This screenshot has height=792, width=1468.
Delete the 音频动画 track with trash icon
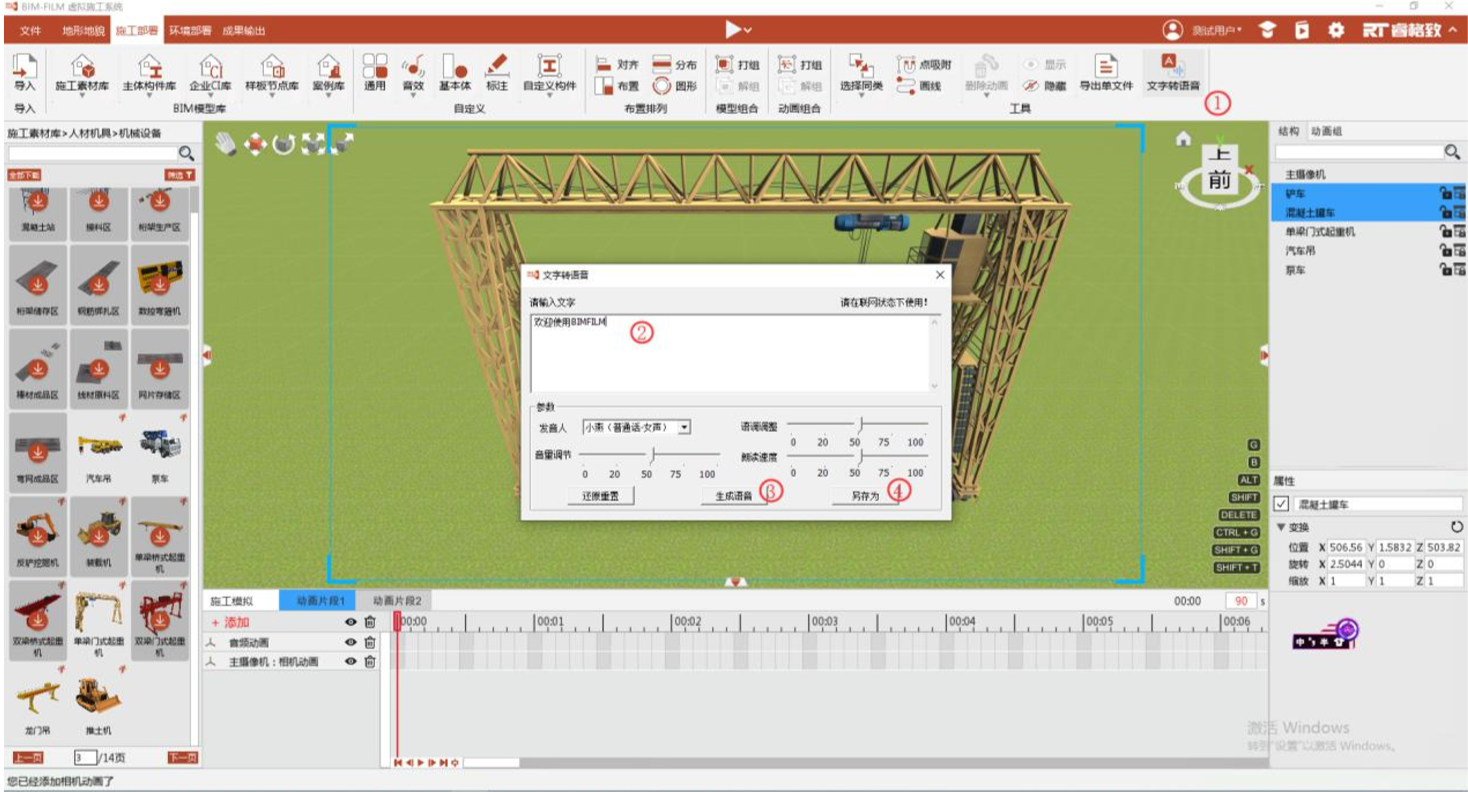click(370, 642)
